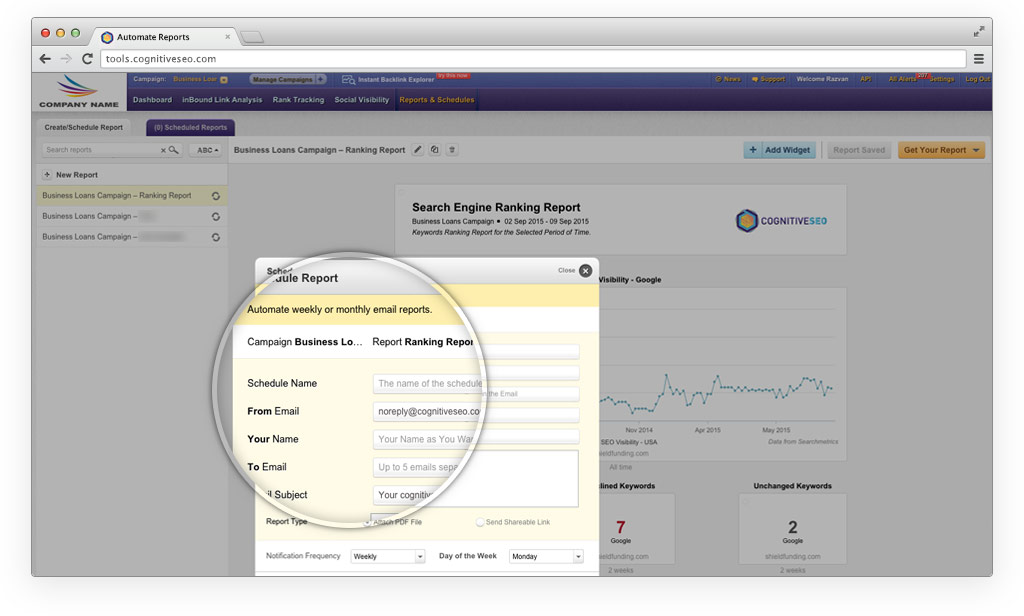Click the pencil edit icon beside the report title

418,150
